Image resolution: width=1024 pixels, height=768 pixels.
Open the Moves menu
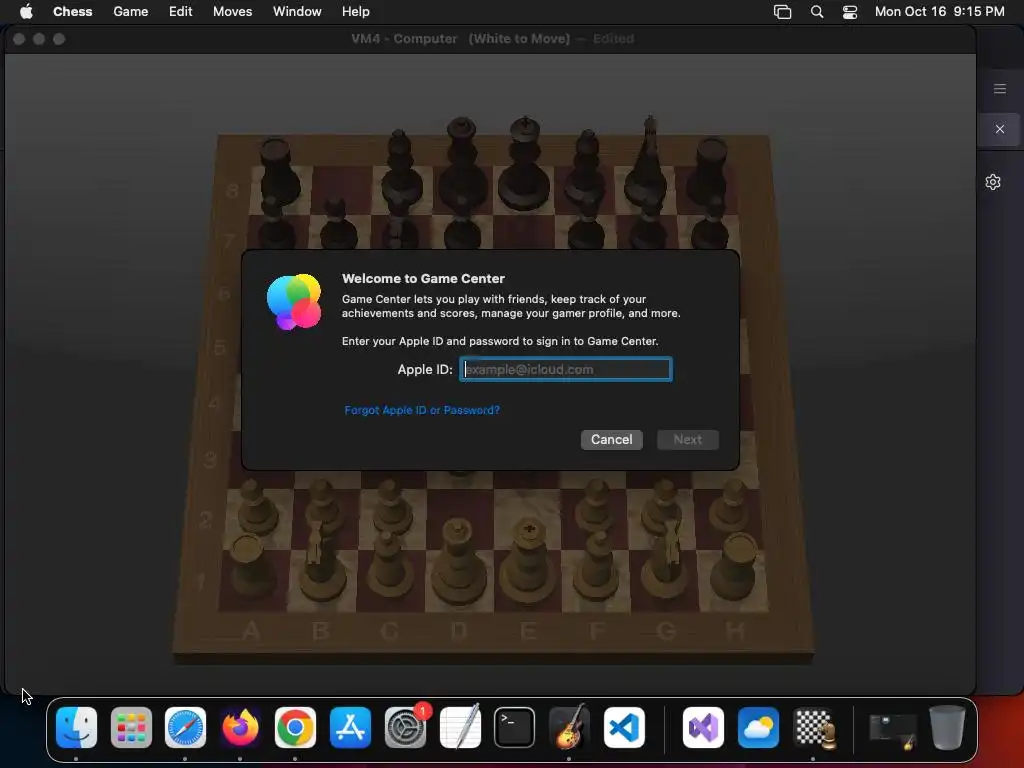pyautogui.click(x=232, y=12)
